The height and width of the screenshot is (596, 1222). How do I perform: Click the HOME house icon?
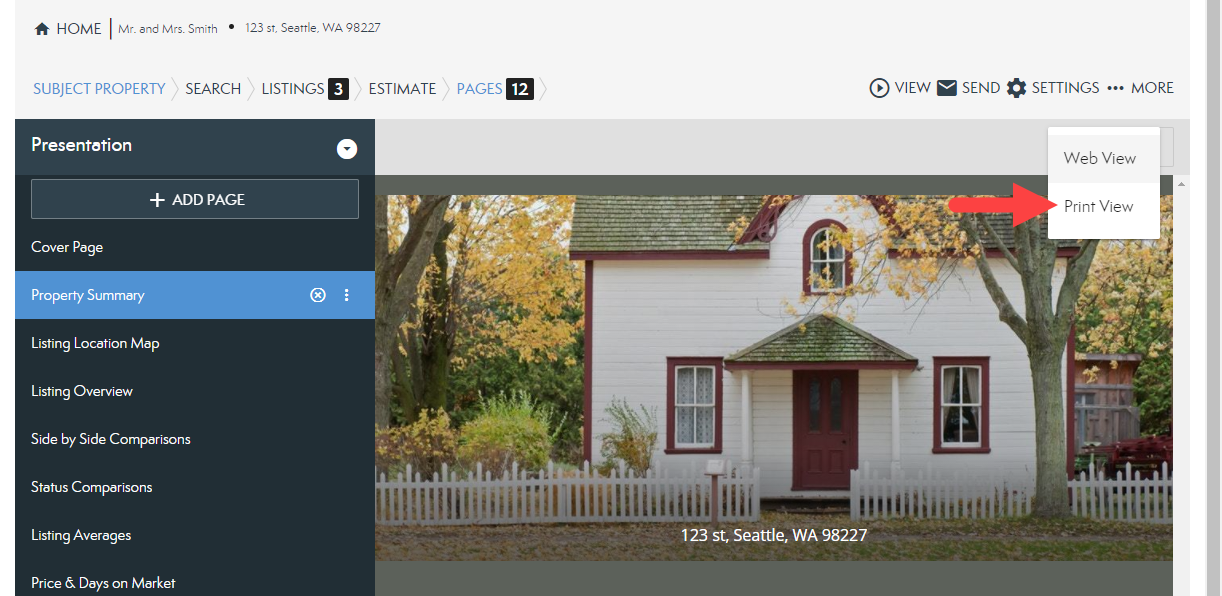(42, 29)
